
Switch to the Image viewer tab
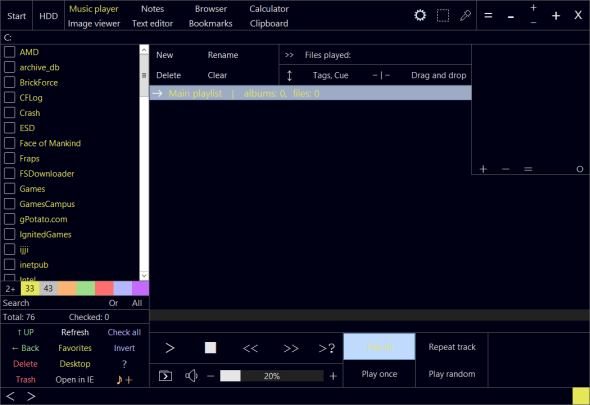(94, 23)
